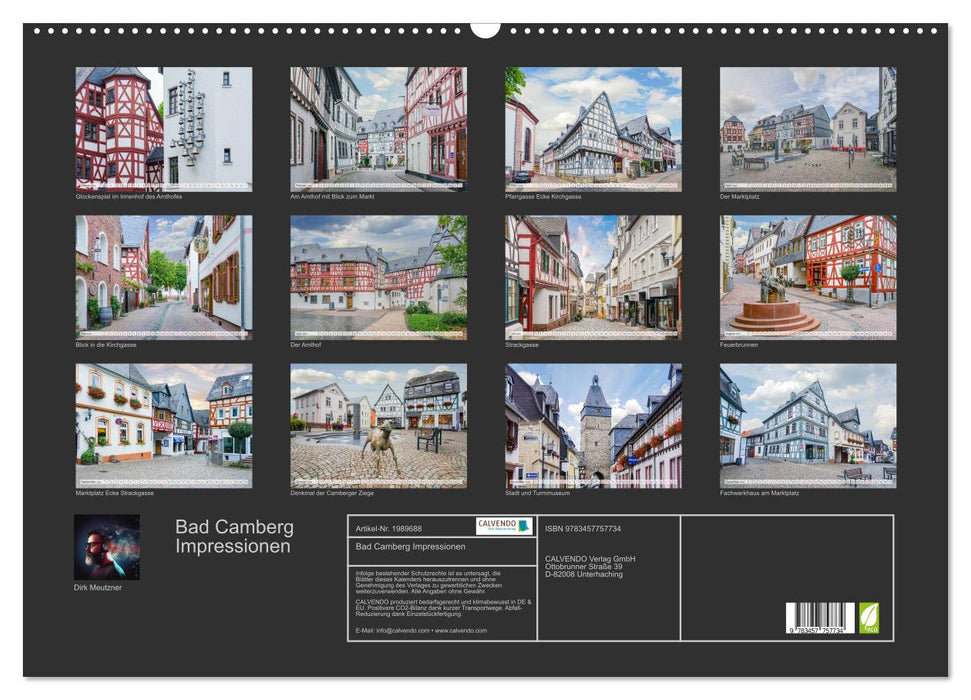Click the ISBN 9783457757734 text
This screenshot has width=971, height=700.
click(583, 528)
